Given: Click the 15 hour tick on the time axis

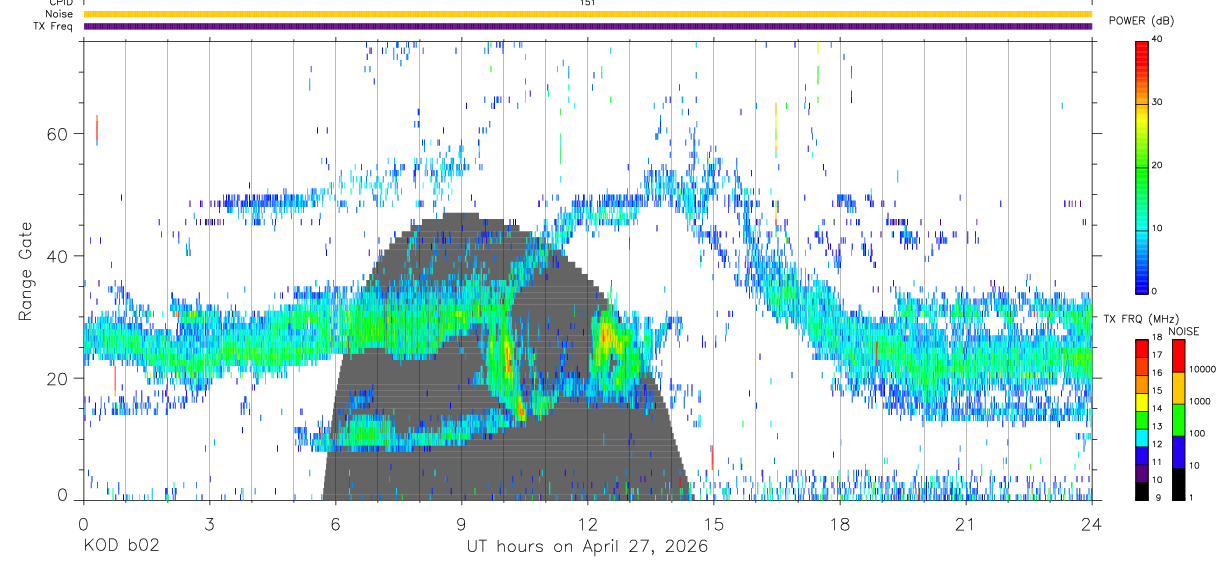Looking at the screenshot, I should click(714, 525).
